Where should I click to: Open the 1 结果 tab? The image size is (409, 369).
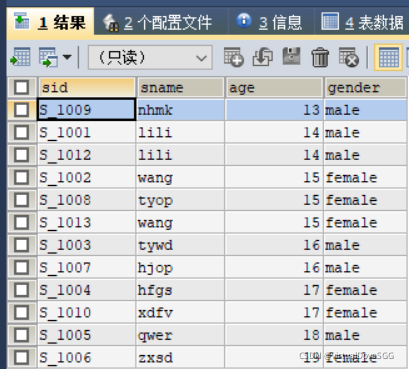point(50,22)
